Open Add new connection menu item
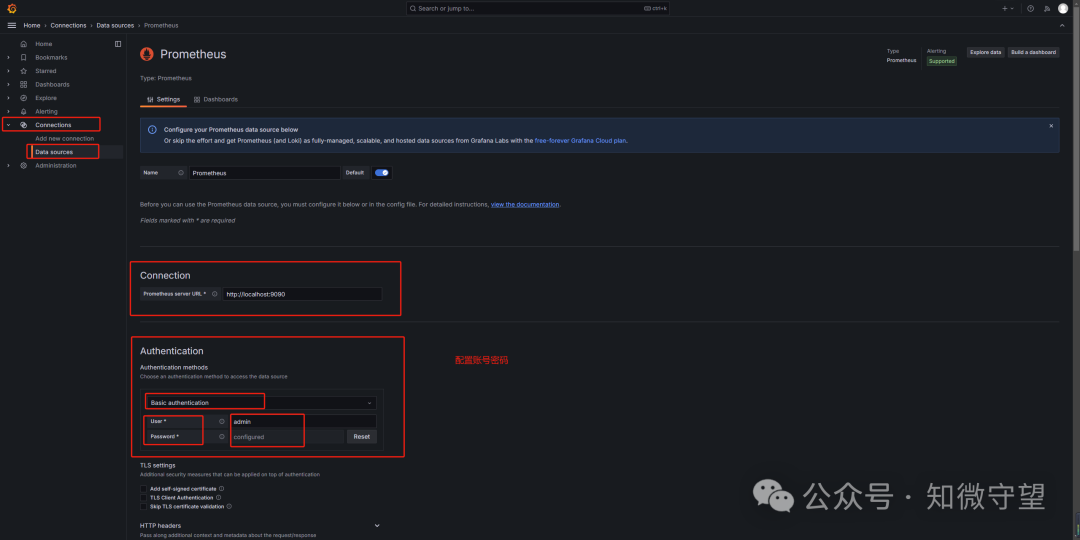This screenshot has height=540, width=1080. (x=65, y=138)
